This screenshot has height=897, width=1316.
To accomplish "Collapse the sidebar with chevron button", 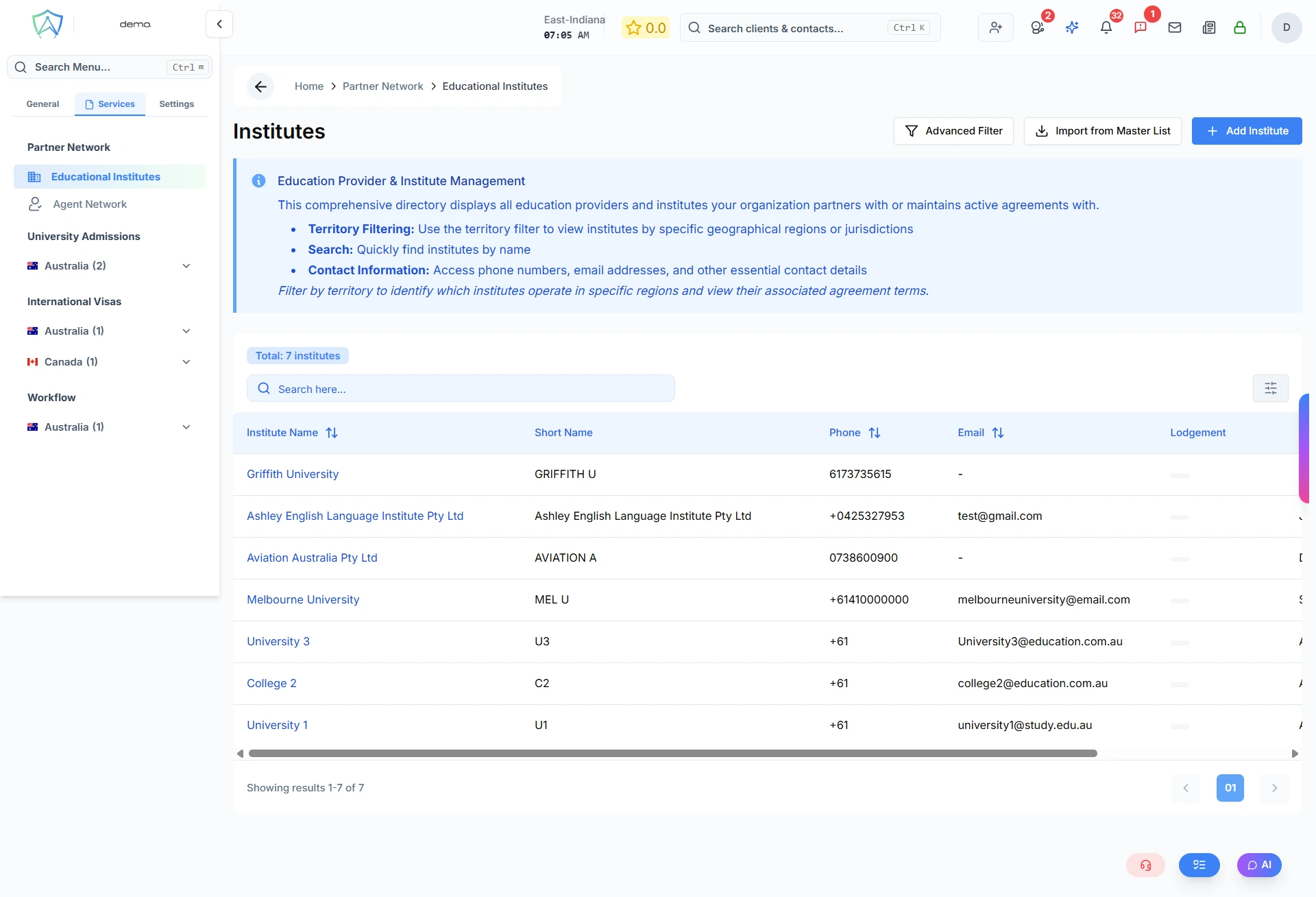I will tap(219, 24).
